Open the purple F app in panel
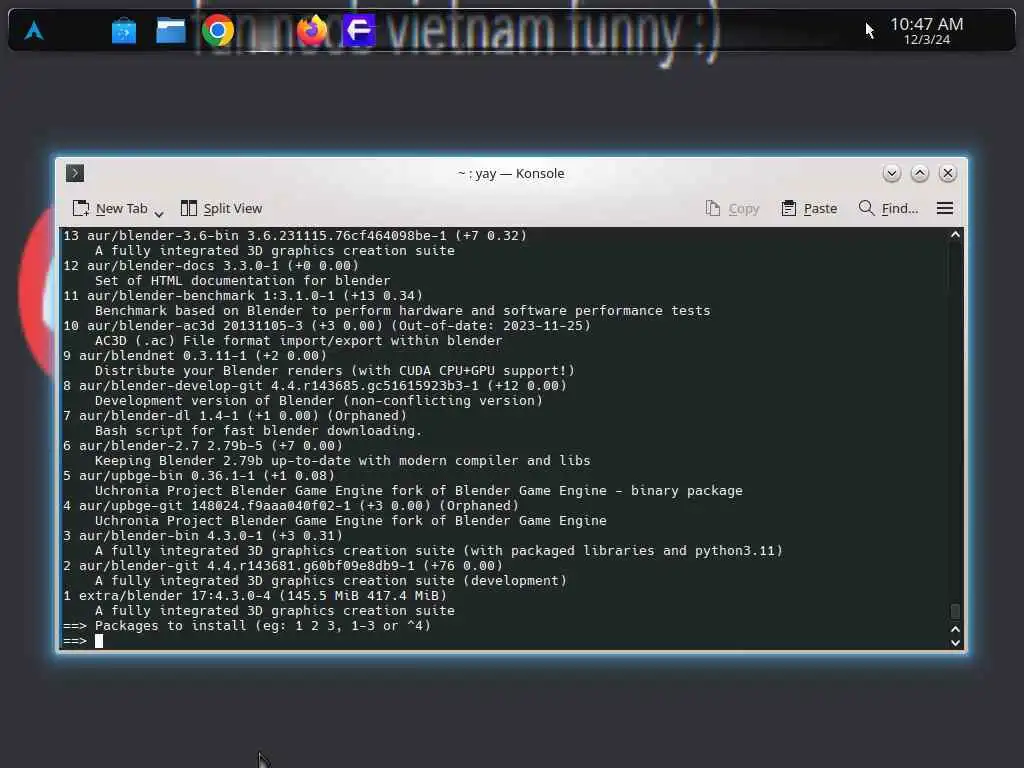Image resolution: width=1024 pixels, height=768 pixels. click(x=359, y=30)
